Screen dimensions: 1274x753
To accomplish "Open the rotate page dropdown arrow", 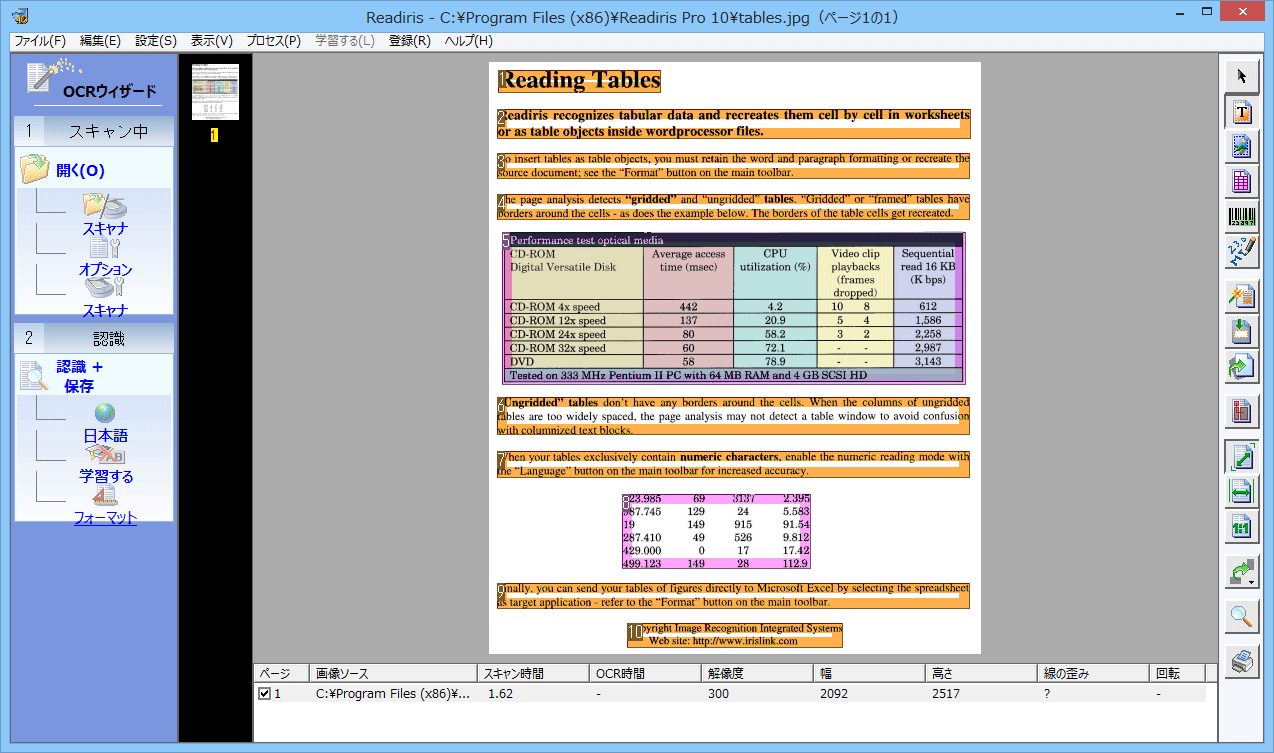I will (1251, 580).
